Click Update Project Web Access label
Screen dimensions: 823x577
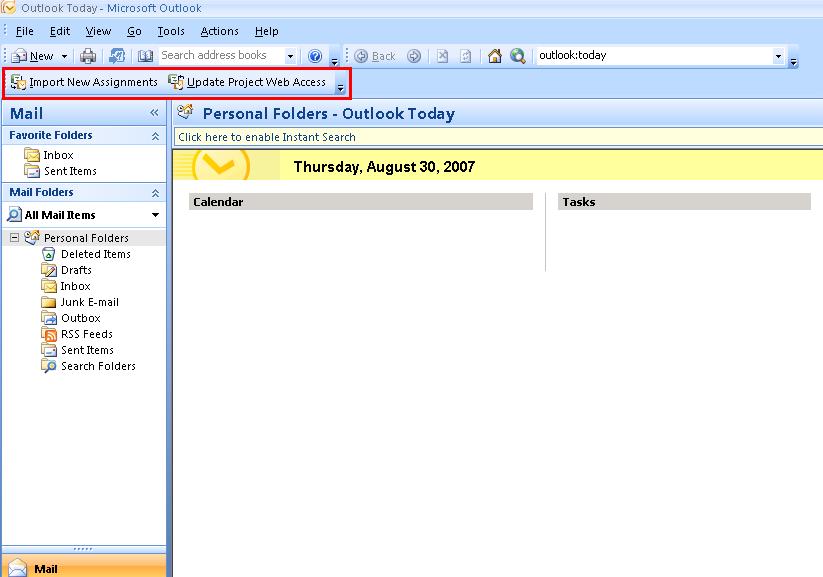257,82
